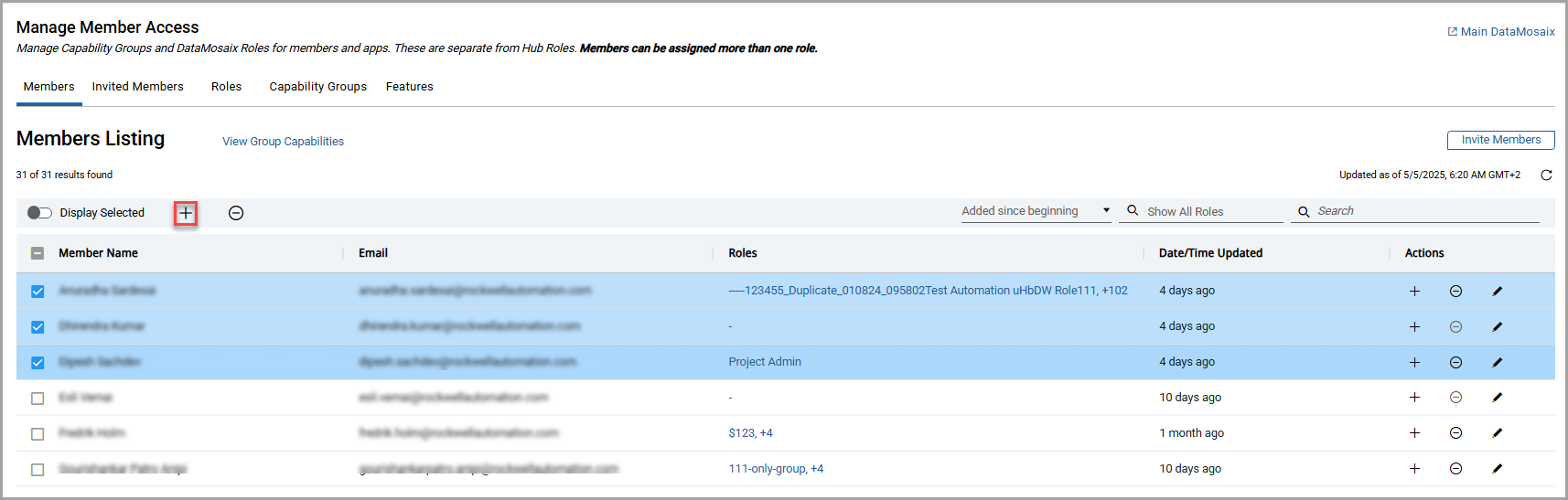
Task: Open the Capability Groups tab
Action: pos(317,87)
